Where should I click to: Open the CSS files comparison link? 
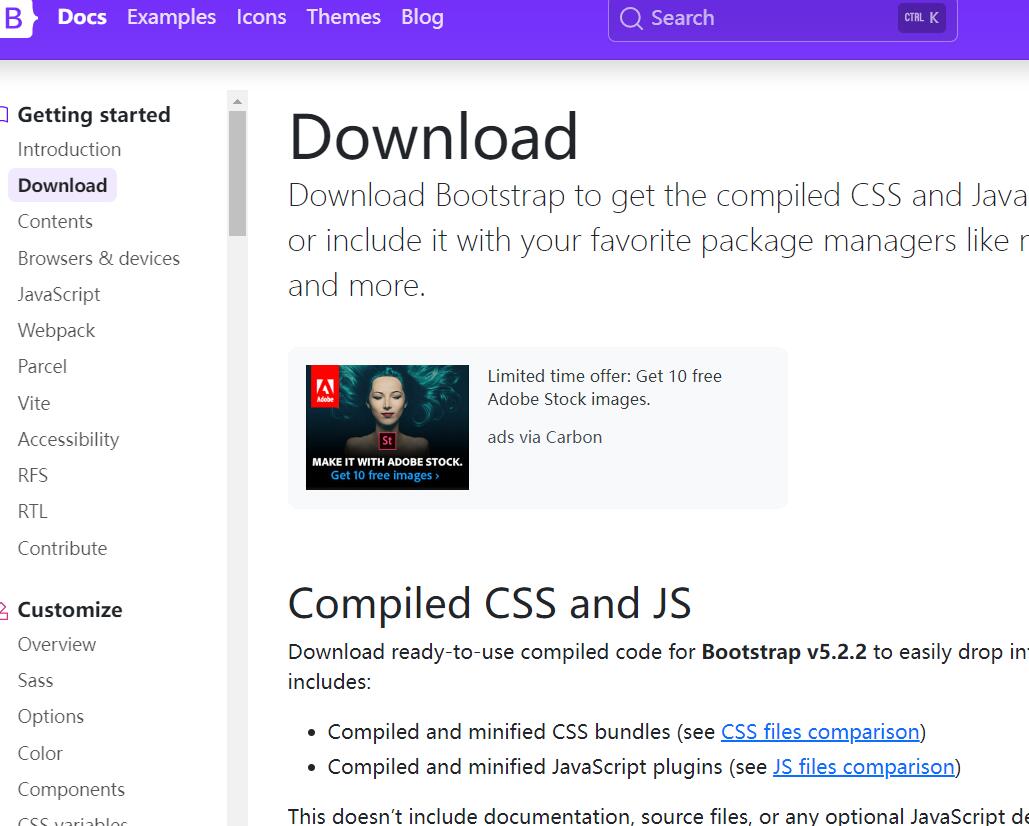(820, 731)
